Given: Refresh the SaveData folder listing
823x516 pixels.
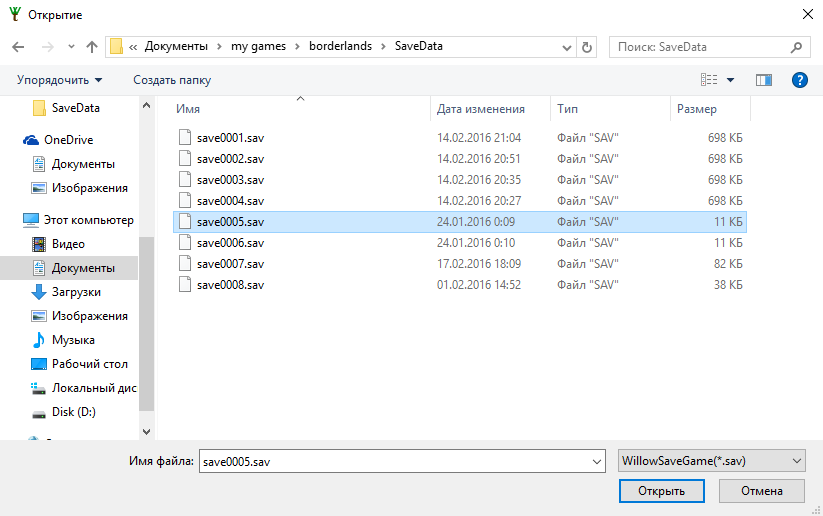Looking at the screenshot, I should tap(587, 47).
